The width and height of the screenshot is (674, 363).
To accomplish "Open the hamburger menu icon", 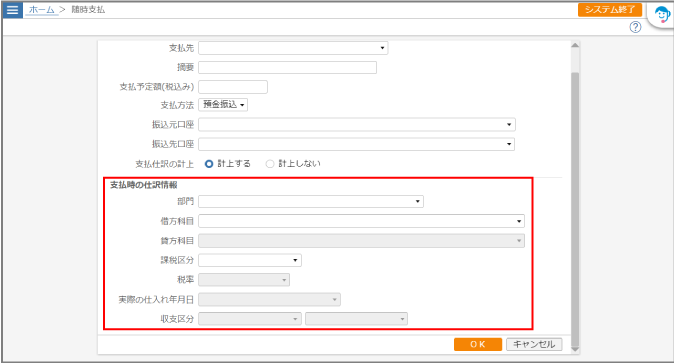I will (12, 9).
